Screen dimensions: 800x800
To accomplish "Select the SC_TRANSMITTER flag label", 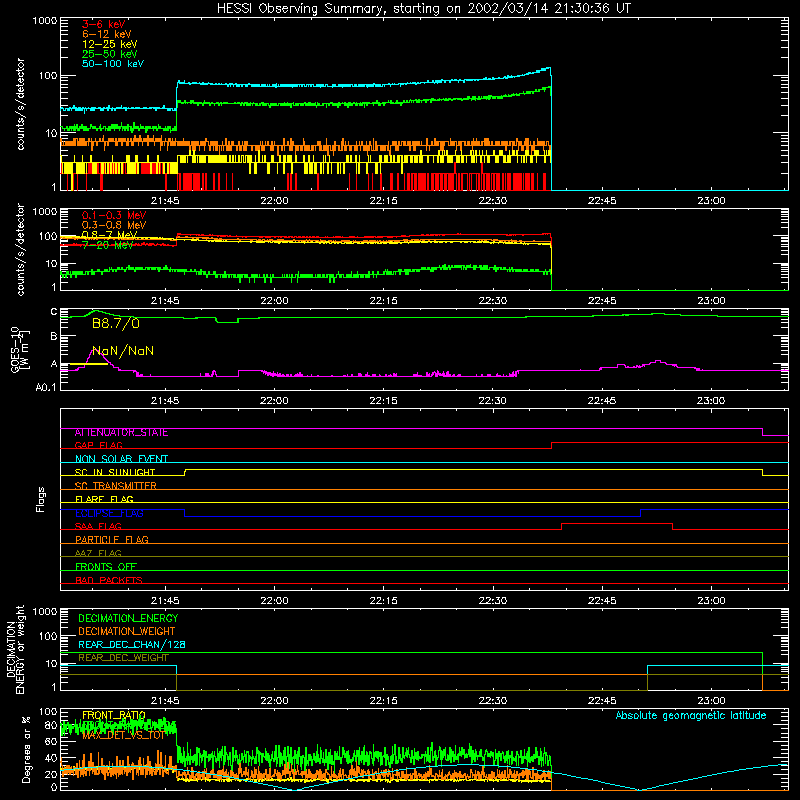I will (115, 486).
